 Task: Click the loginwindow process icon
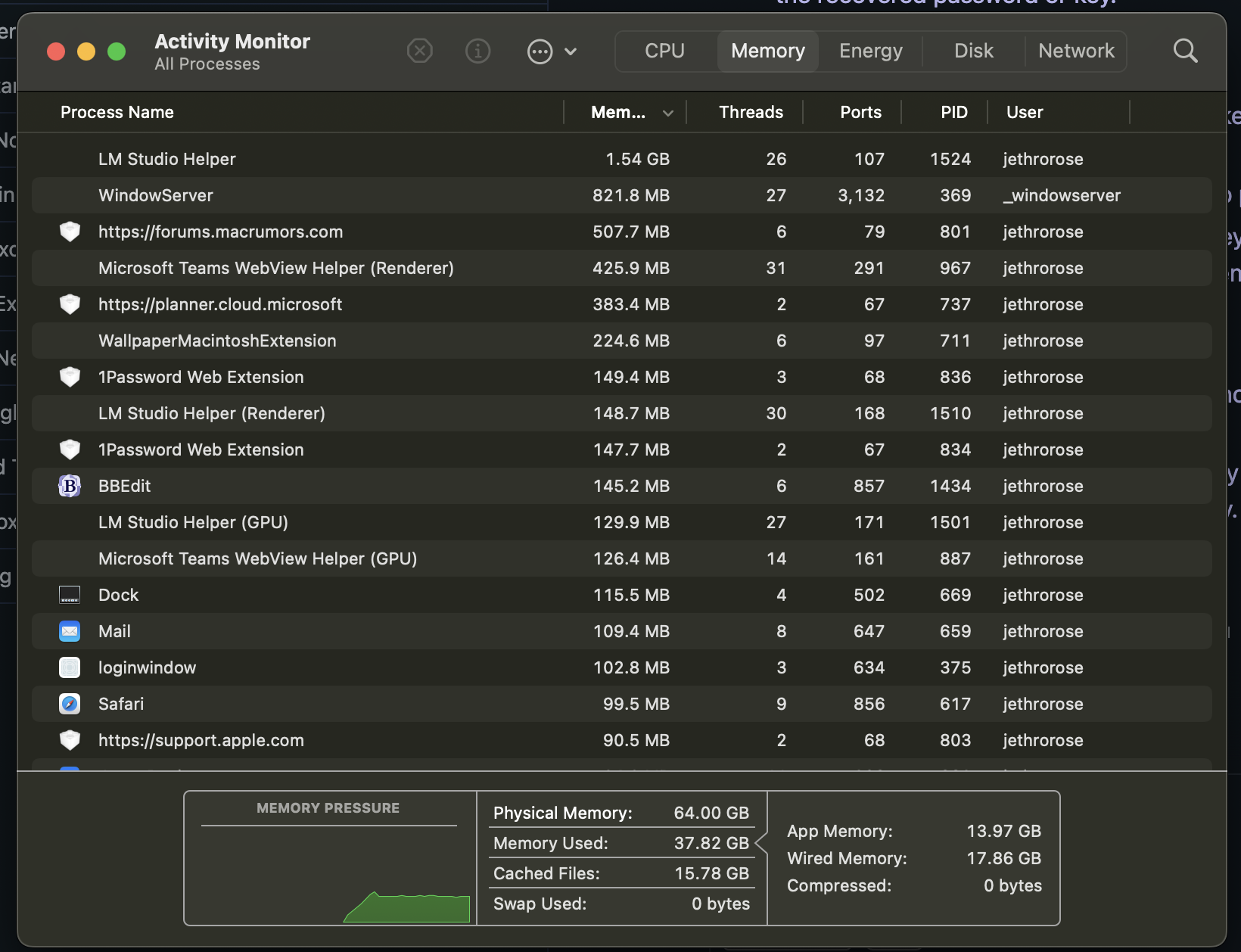tap(70, 667)
